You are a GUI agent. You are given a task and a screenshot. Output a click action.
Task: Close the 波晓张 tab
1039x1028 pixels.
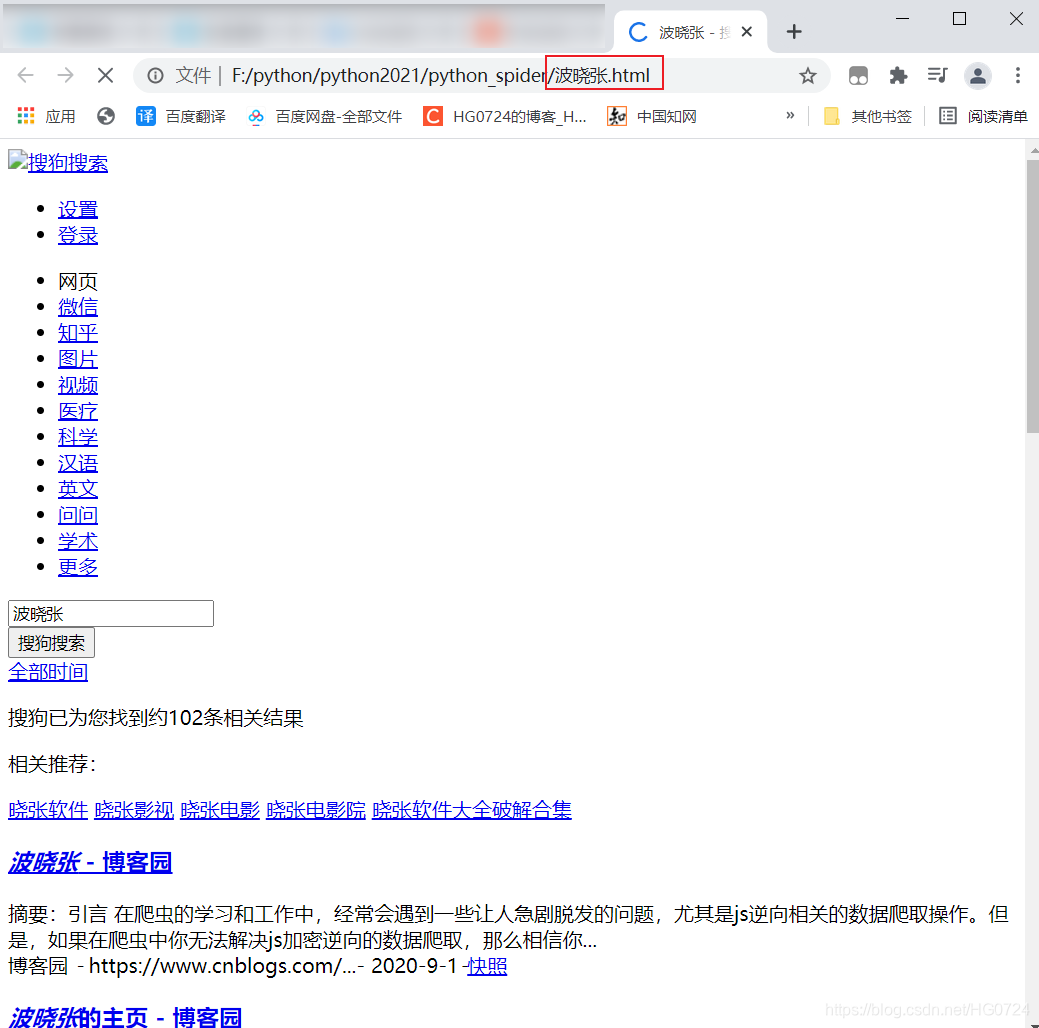(x=747, y=31)
